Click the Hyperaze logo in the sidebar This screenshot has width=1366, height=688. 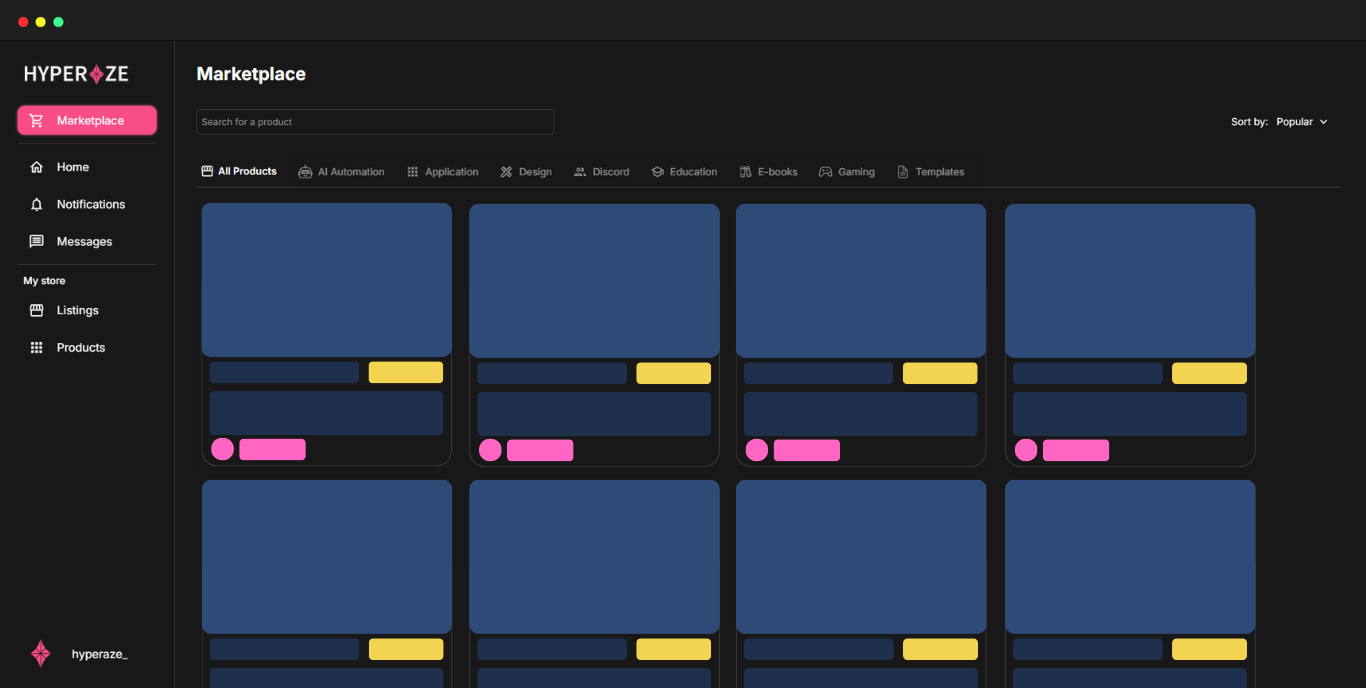76,74
